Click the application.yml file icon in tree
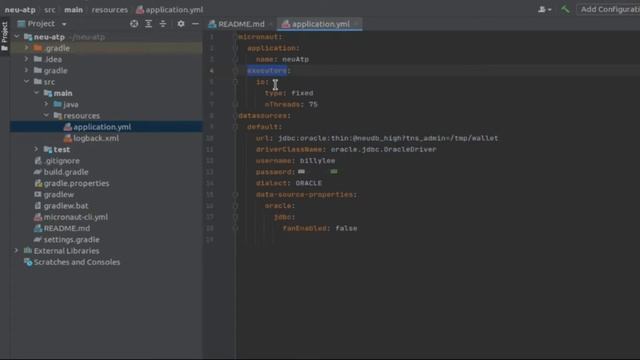 [68, 127]
